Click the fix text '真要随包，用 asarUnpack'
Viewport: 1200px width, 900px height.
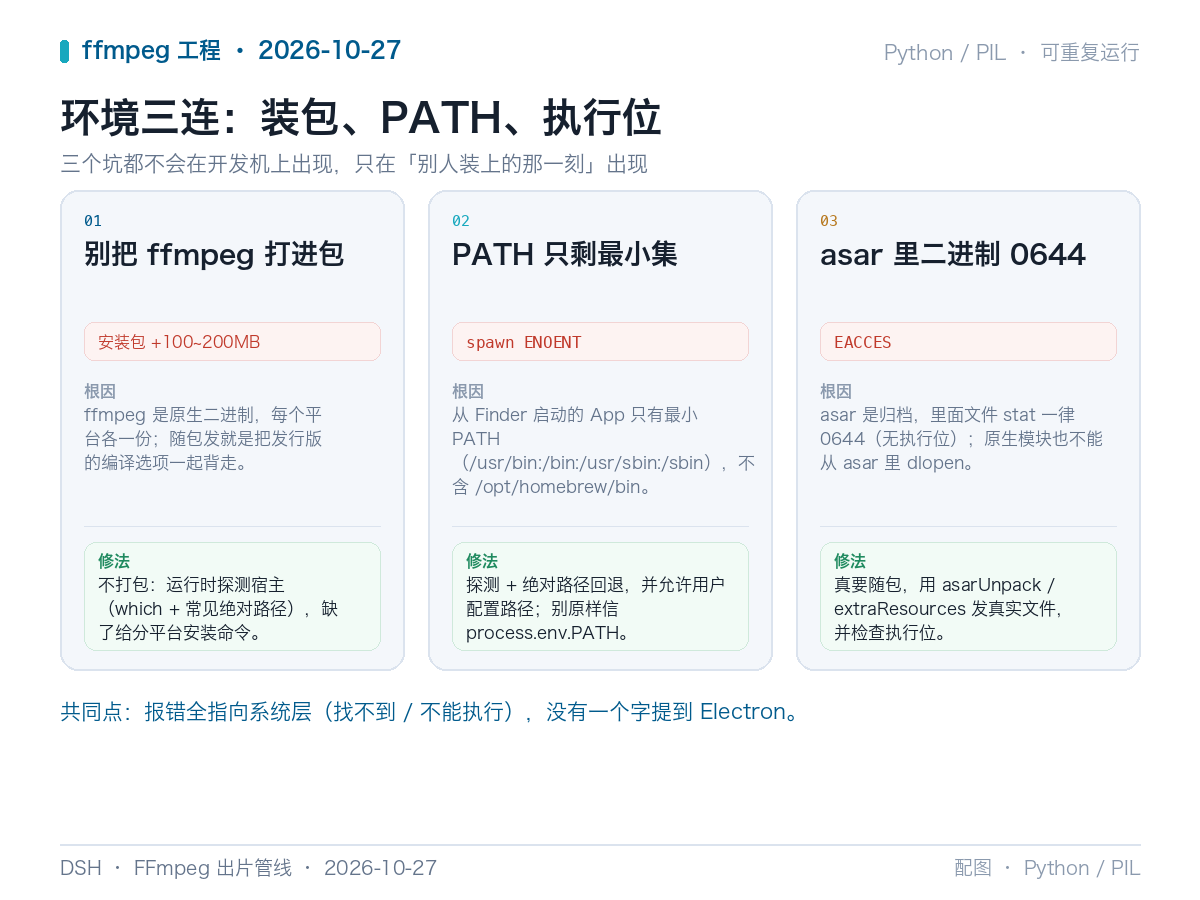tap(949, 608)
